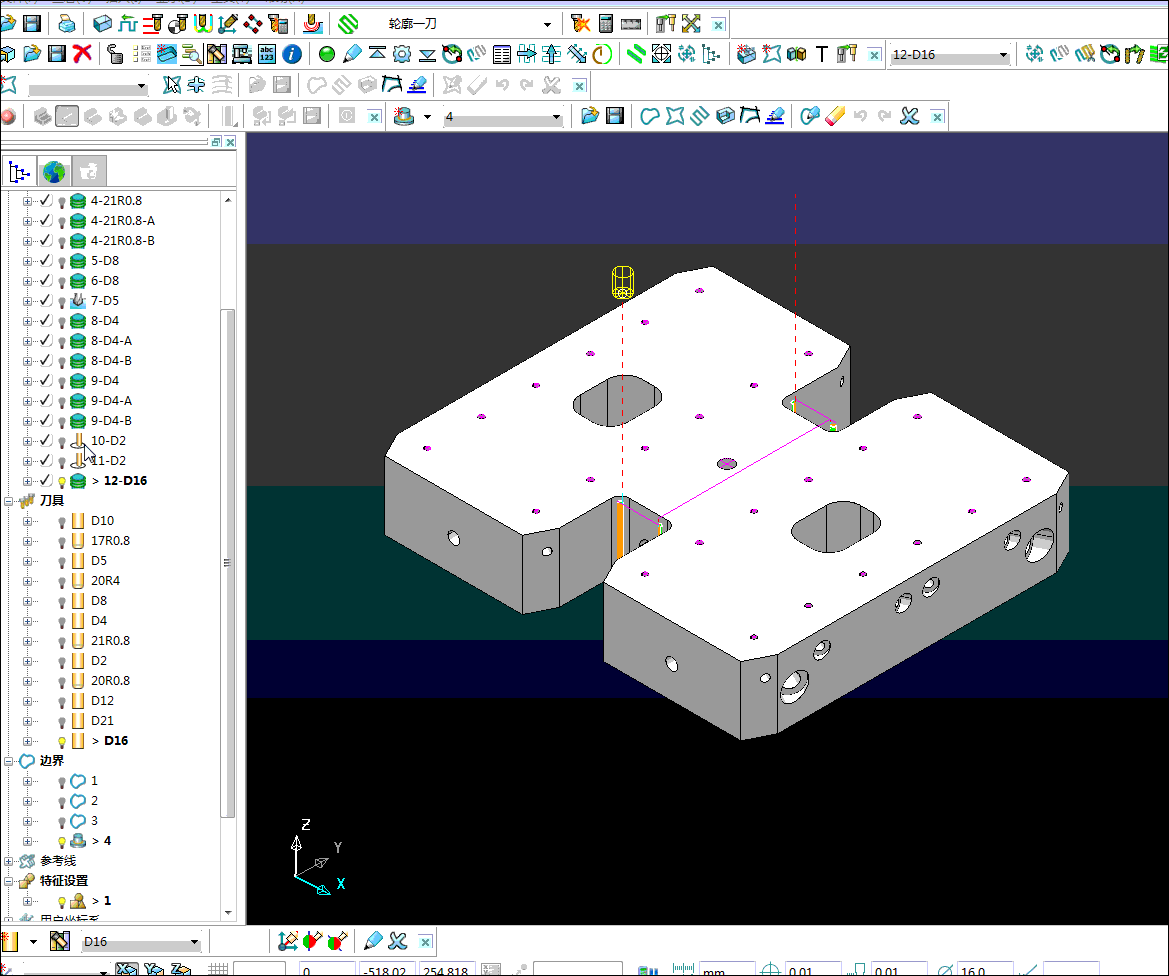The width and height of the screenshot is (1169, 976).
Task: Toggle checkbox for toolpath 9-D4-B
Action: pyautogui.click(x=45, y=421)
